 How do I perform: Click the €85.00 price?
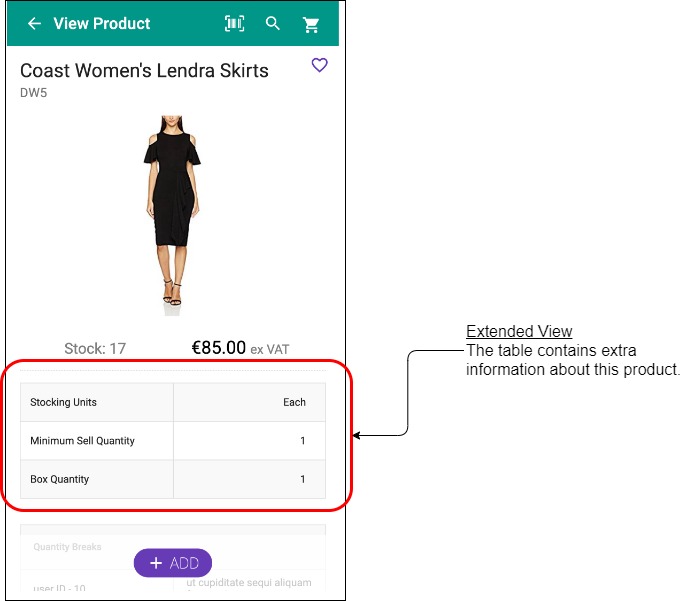tap(219, 347)
